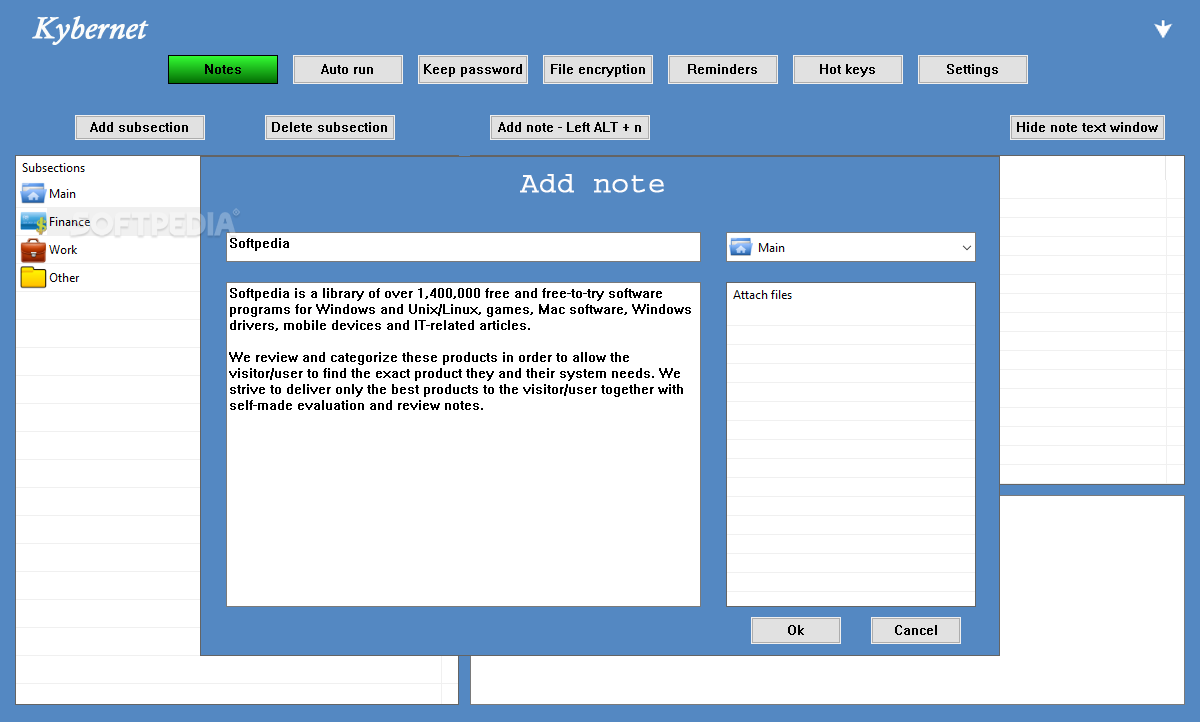Select the Main subsection label

(62, 194)
